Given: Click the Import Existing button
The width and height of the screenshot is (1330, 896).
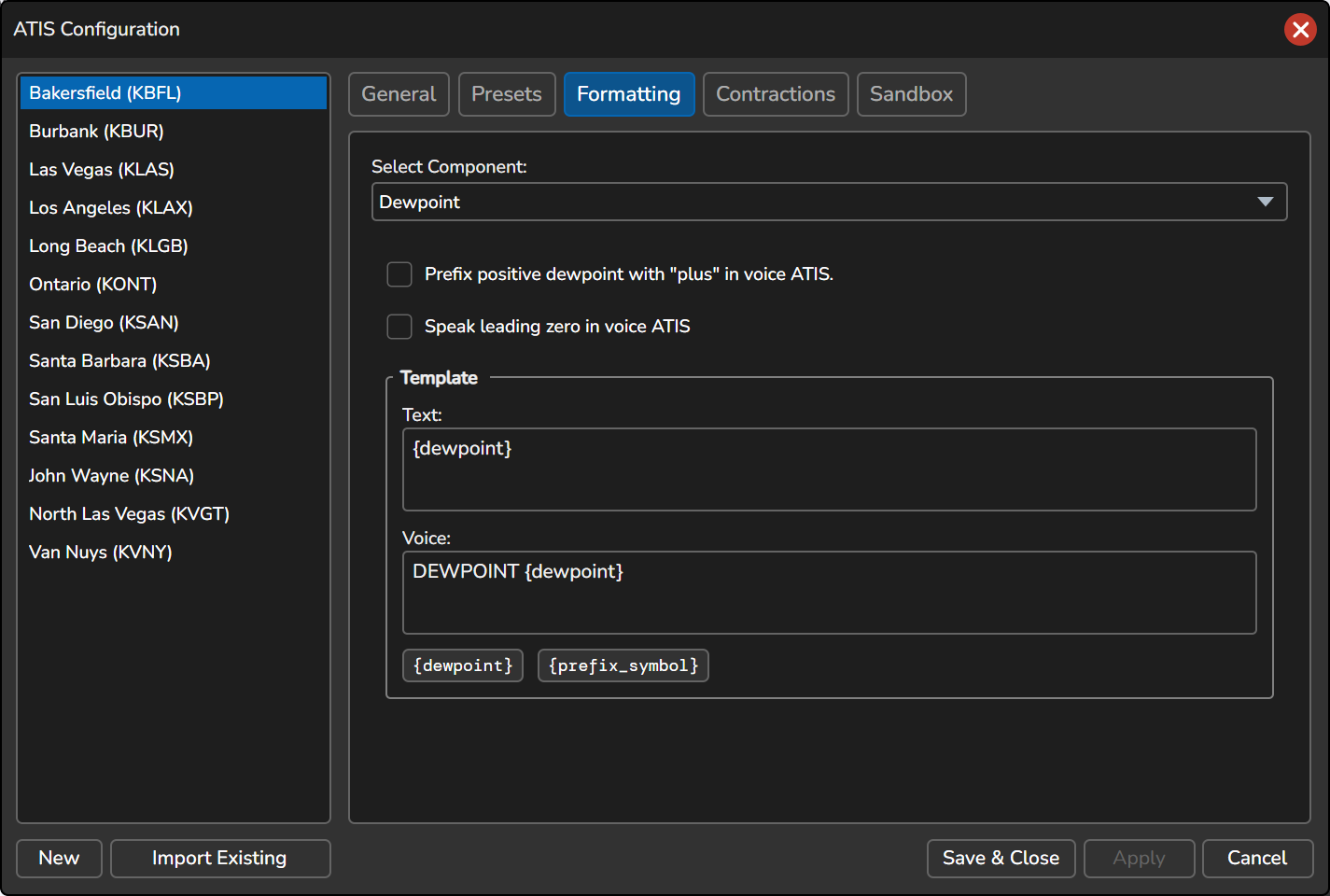Looking at the screenshot, I should point(220,859).
